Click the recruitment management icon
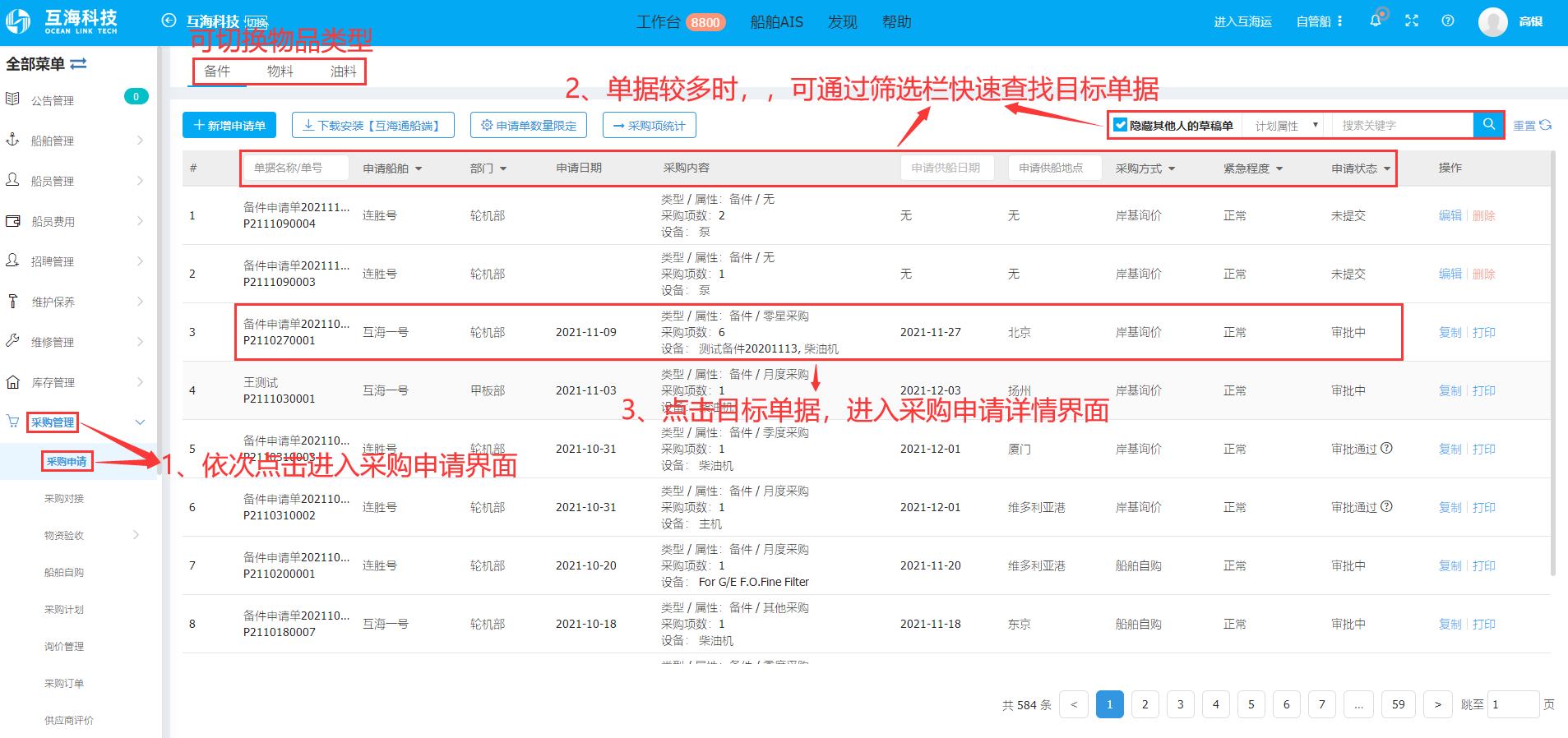Screen dimensions: 1568x738 tap(12, 261)
